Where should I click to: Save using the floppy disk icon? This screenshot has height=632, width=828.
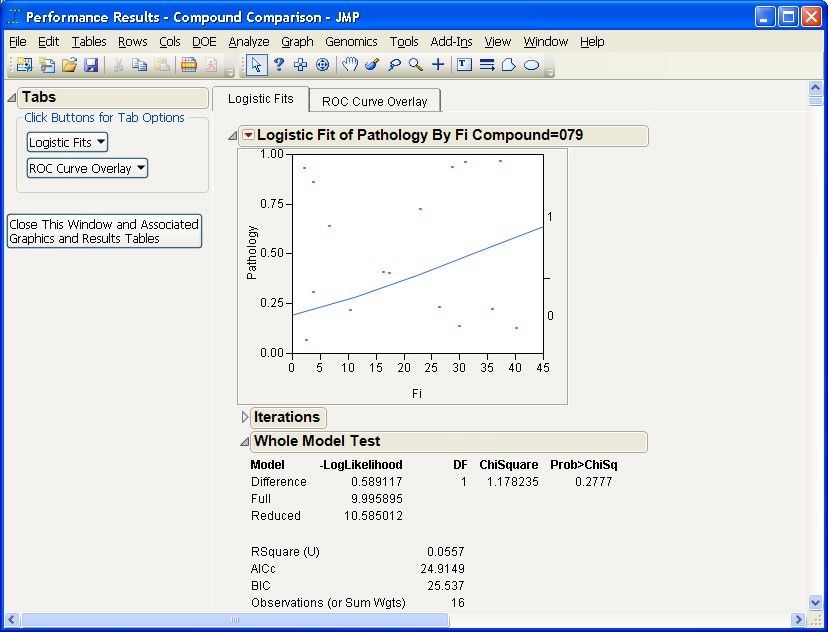91,65
